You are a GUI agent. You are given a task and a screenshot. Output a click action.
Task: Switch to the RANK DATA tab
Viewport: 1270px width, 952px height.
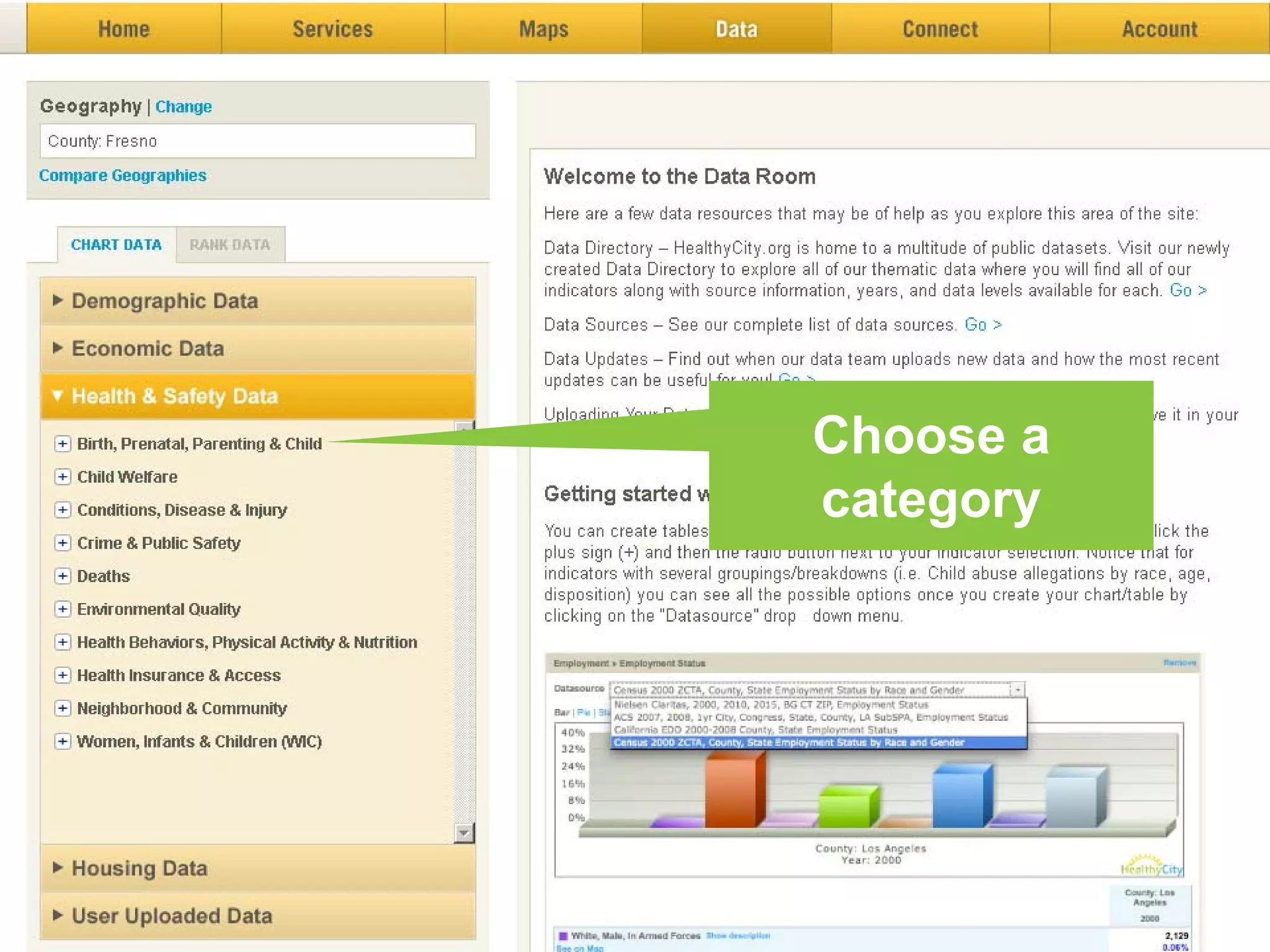tap(230, 245)
